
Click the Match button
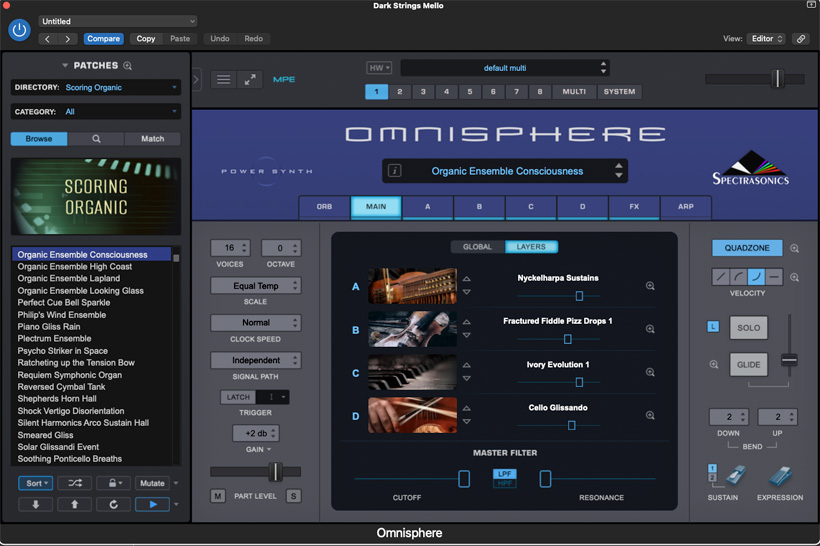tap(152, 139)
